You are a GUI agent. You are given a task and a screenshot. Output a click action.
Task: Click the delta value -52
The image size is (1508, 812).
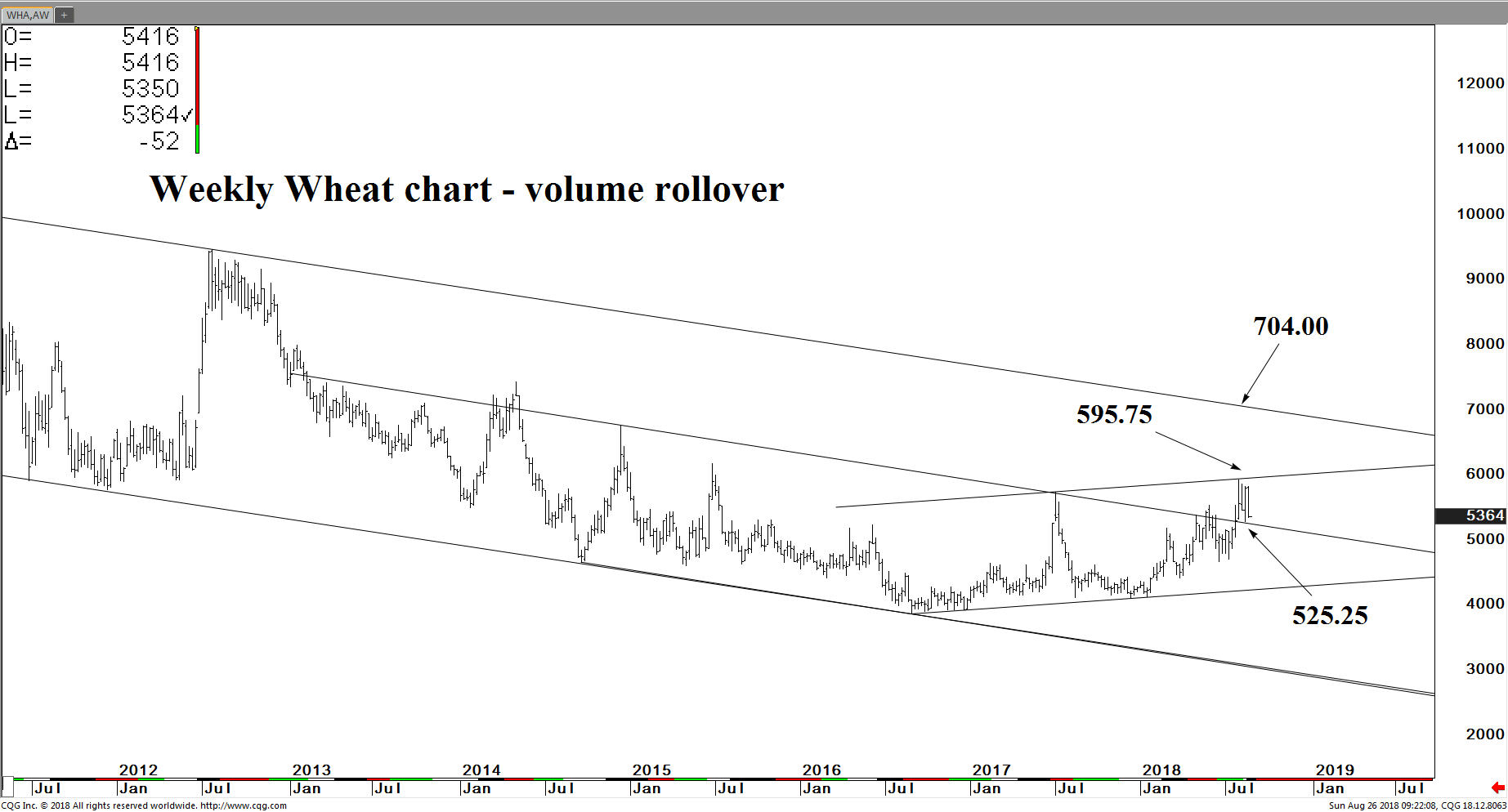tap(159, 141)
